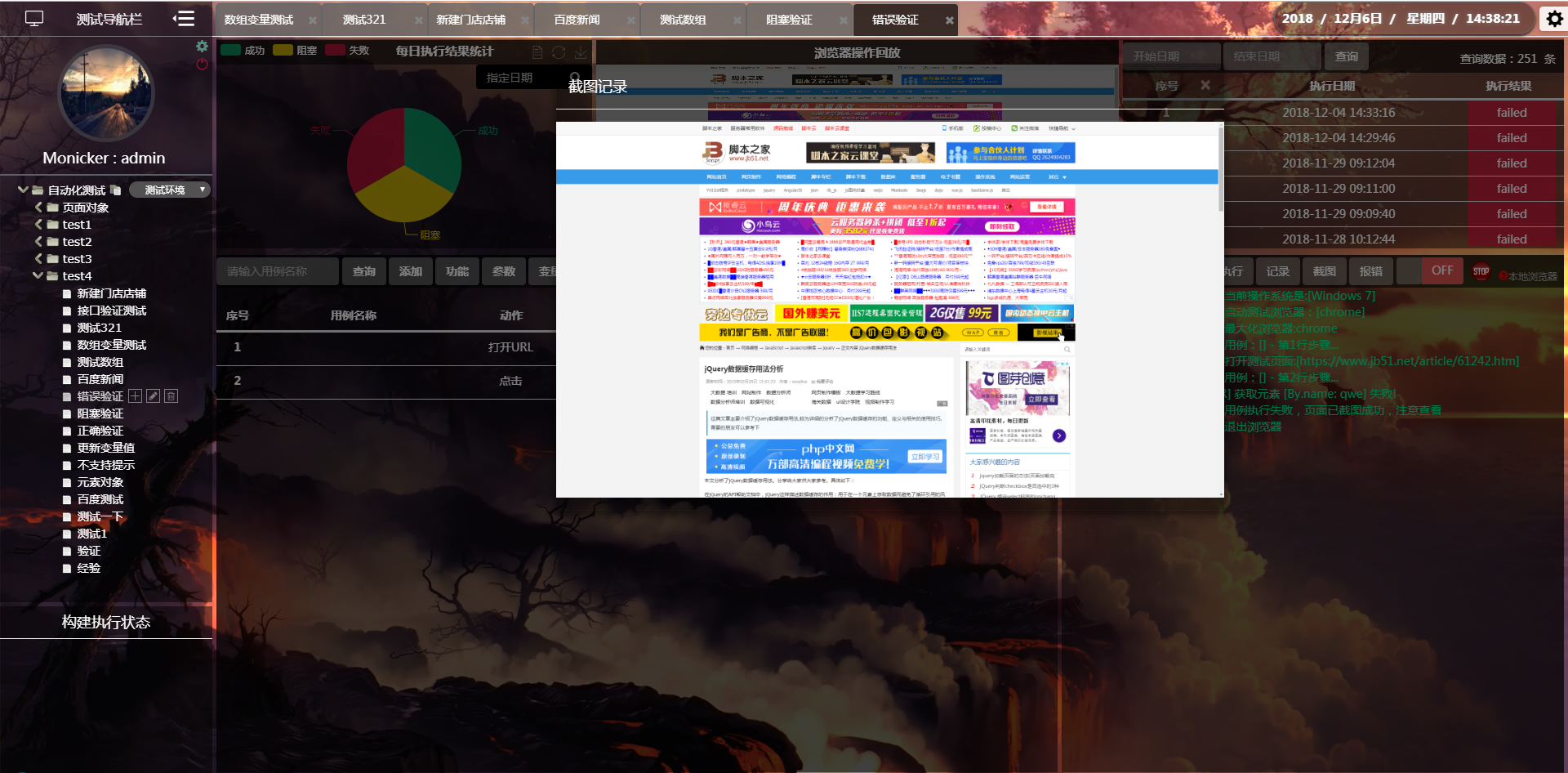1568x773 pixels.
Task: Close the 新建门店店铺 tab
Action: tap(525, 20)
